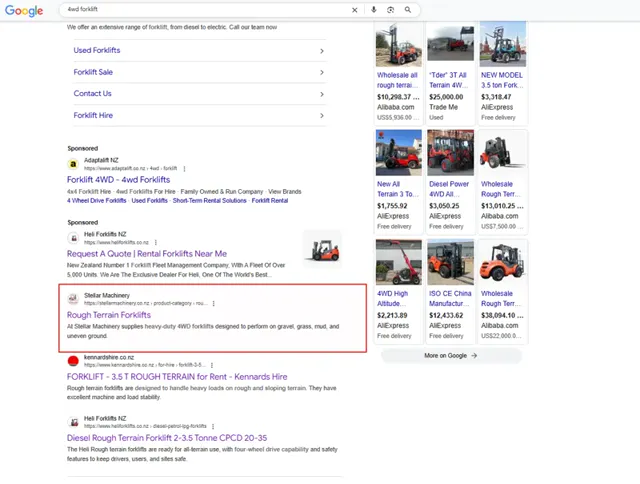Open the Forklift Hire sitelink row
The height and width of the screenshot is (484, 640).
click(x=200, y=115)
